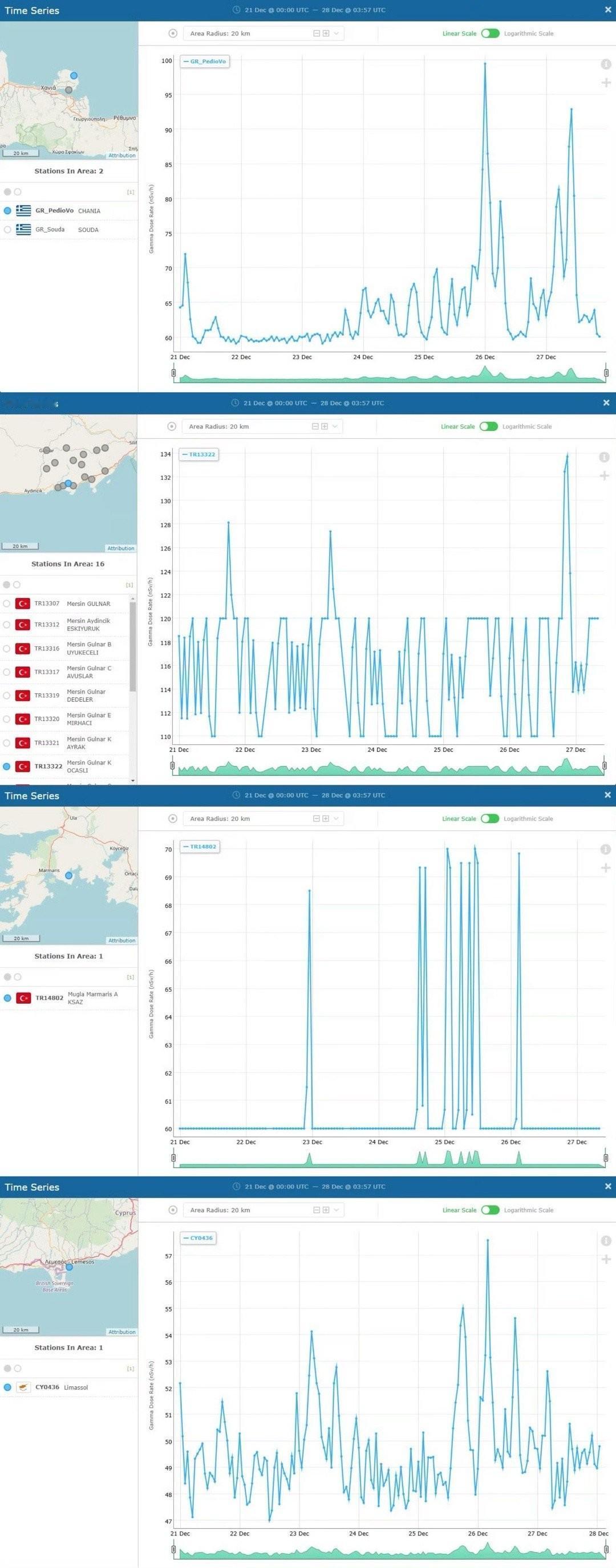Screen dimensions: 616x1568
Task: Click the clock icon in the TR14802 panel header
Action: click(237, 795)
